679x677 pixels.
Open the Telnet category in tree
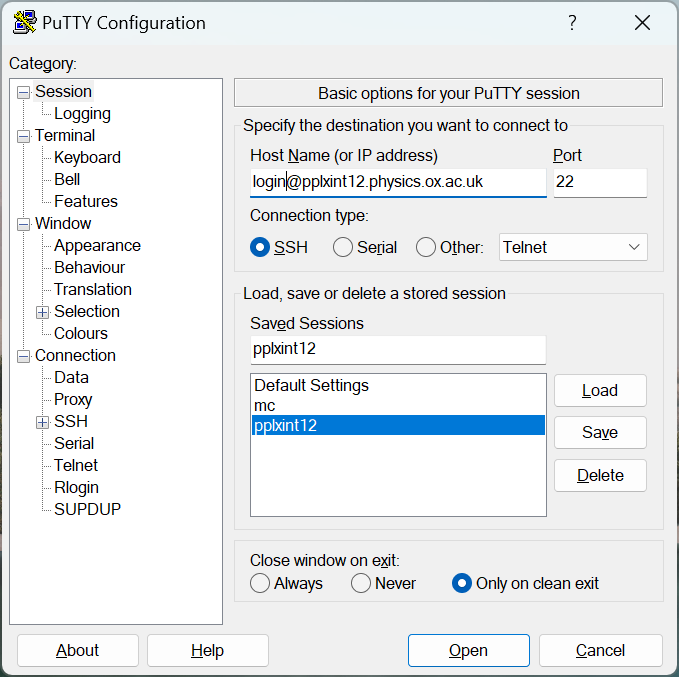76,466
